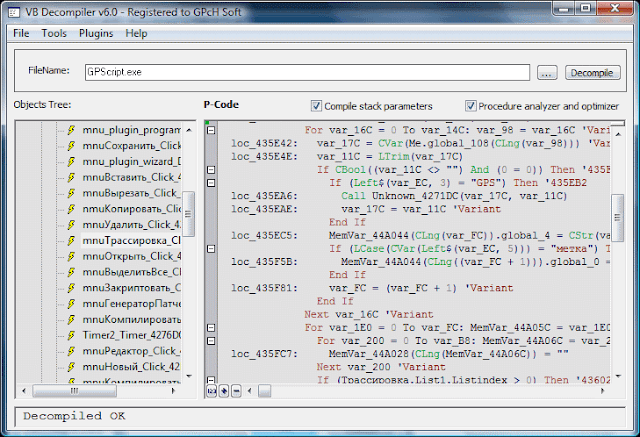The image size is (640, 437).
Task: Click the minus icon below the code pane
Action: [236, 391]
